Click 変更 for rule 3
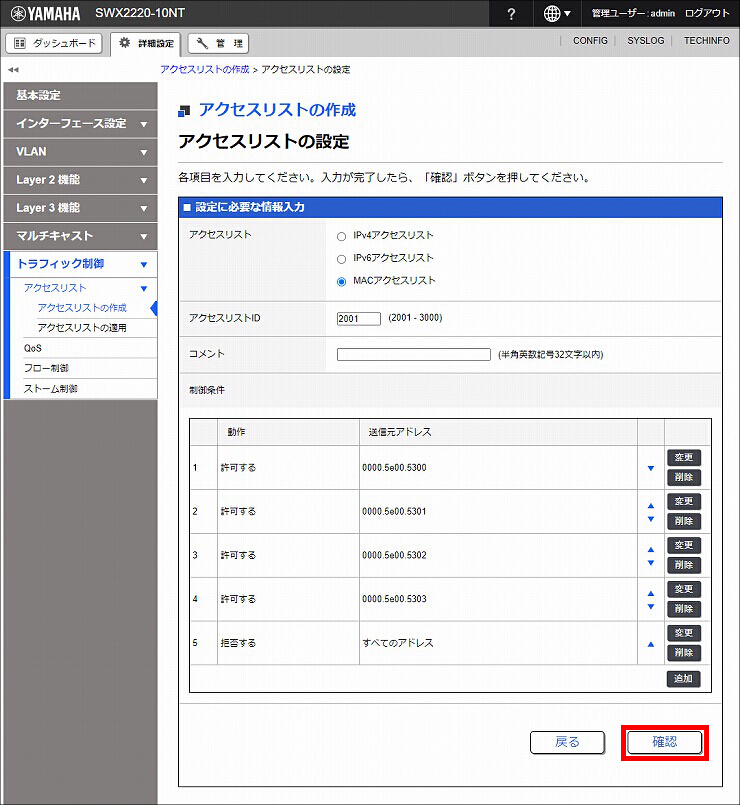The height and width of the screenshot is (805, 740). (x=684, y=545)
